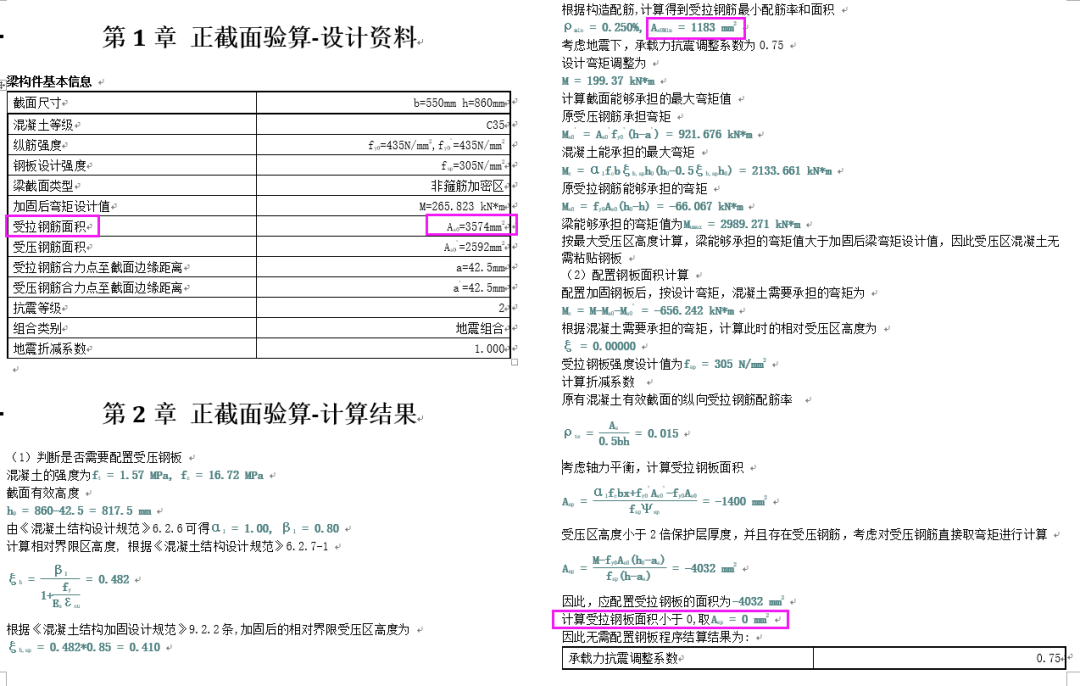Select the 3574mm² value cell
Image resolution: width=1080 pixels, height=686 pixels.
[x=383, y=226]
